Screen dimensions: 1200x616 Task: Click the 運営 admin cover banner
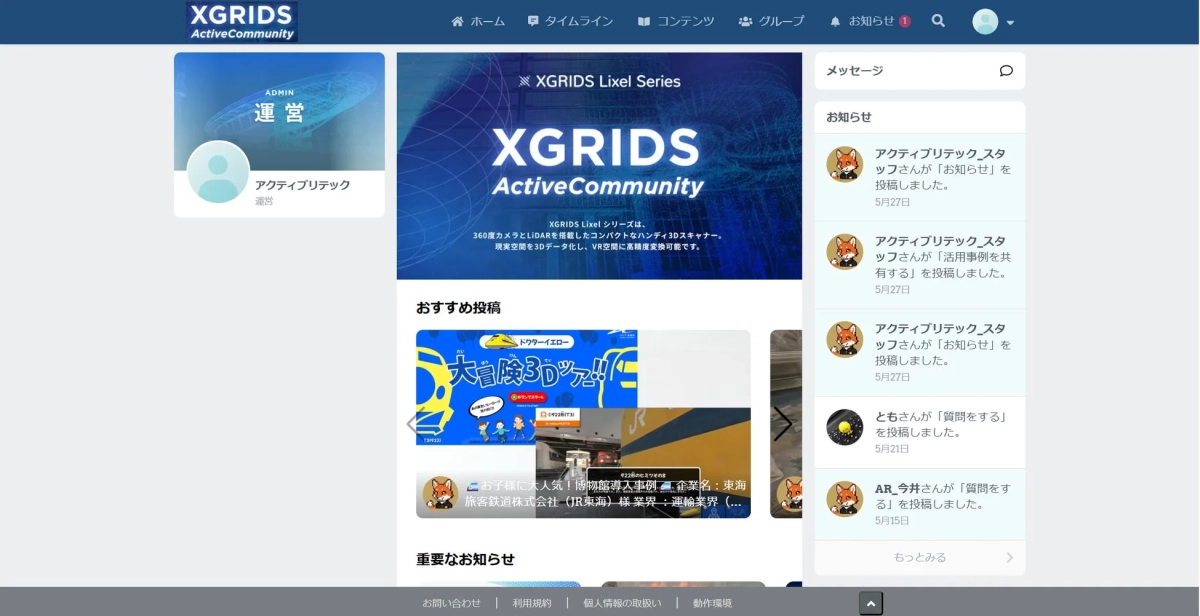pos(279,111)
